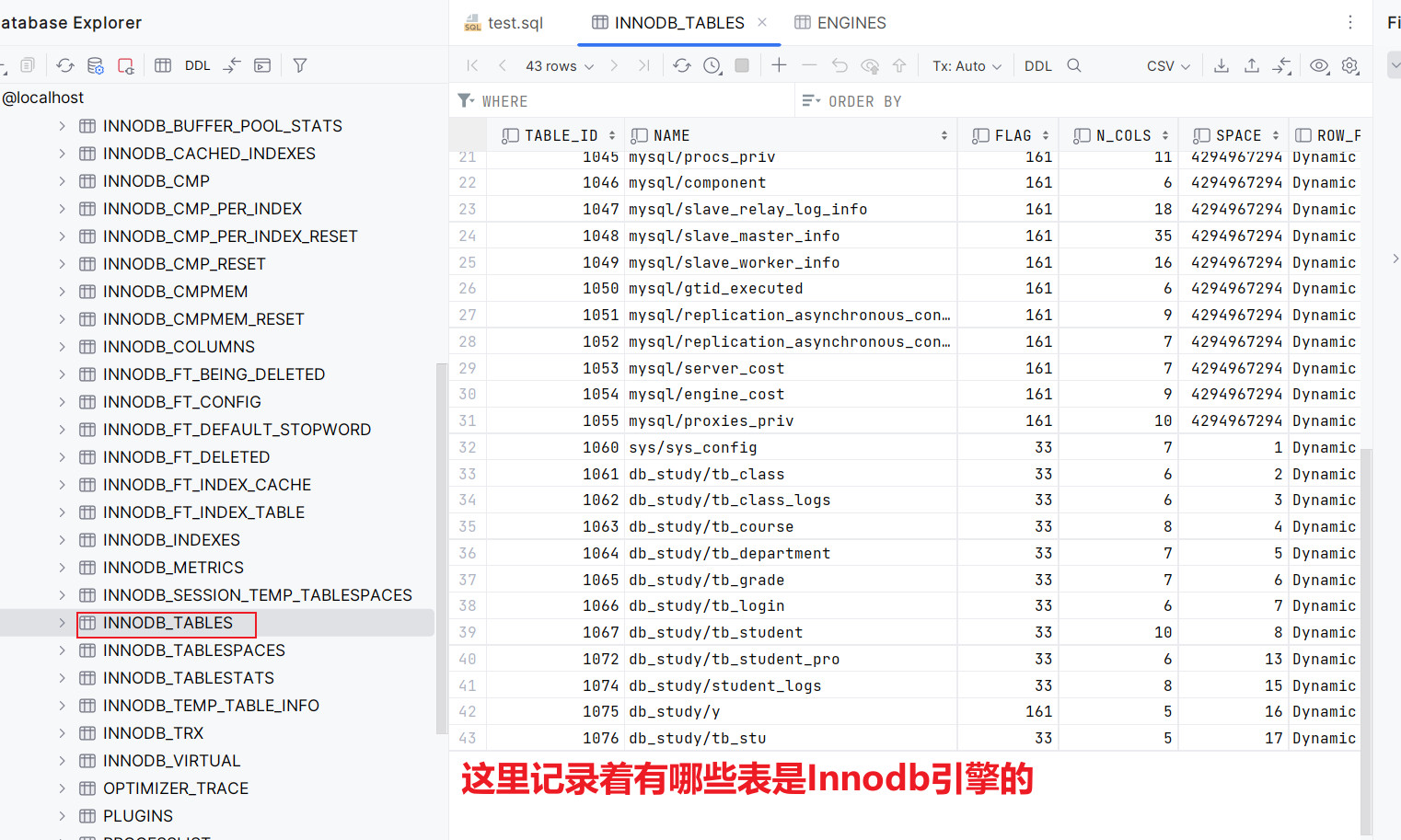The image size is (1401, 840).
Task: Sort by the SPACE column header
Action: (1233, 135)
